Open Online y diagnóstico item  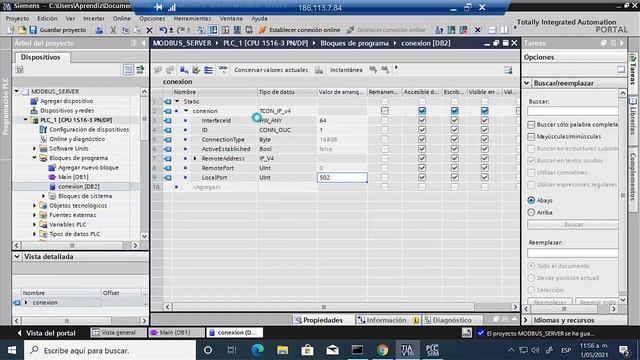click(x=77, y=139)
